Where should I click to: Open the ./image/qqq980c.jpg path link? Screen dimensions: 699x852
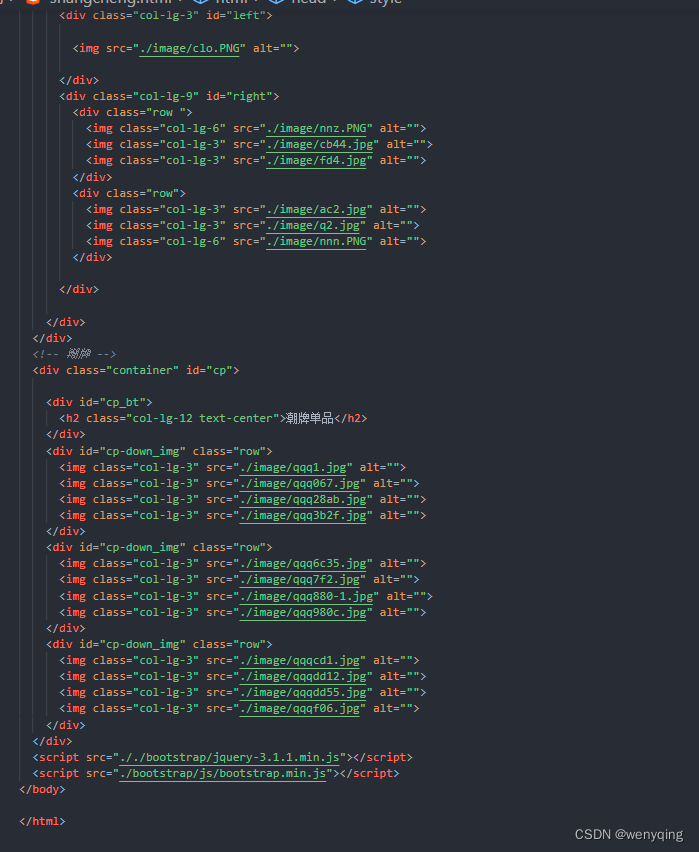303,612
